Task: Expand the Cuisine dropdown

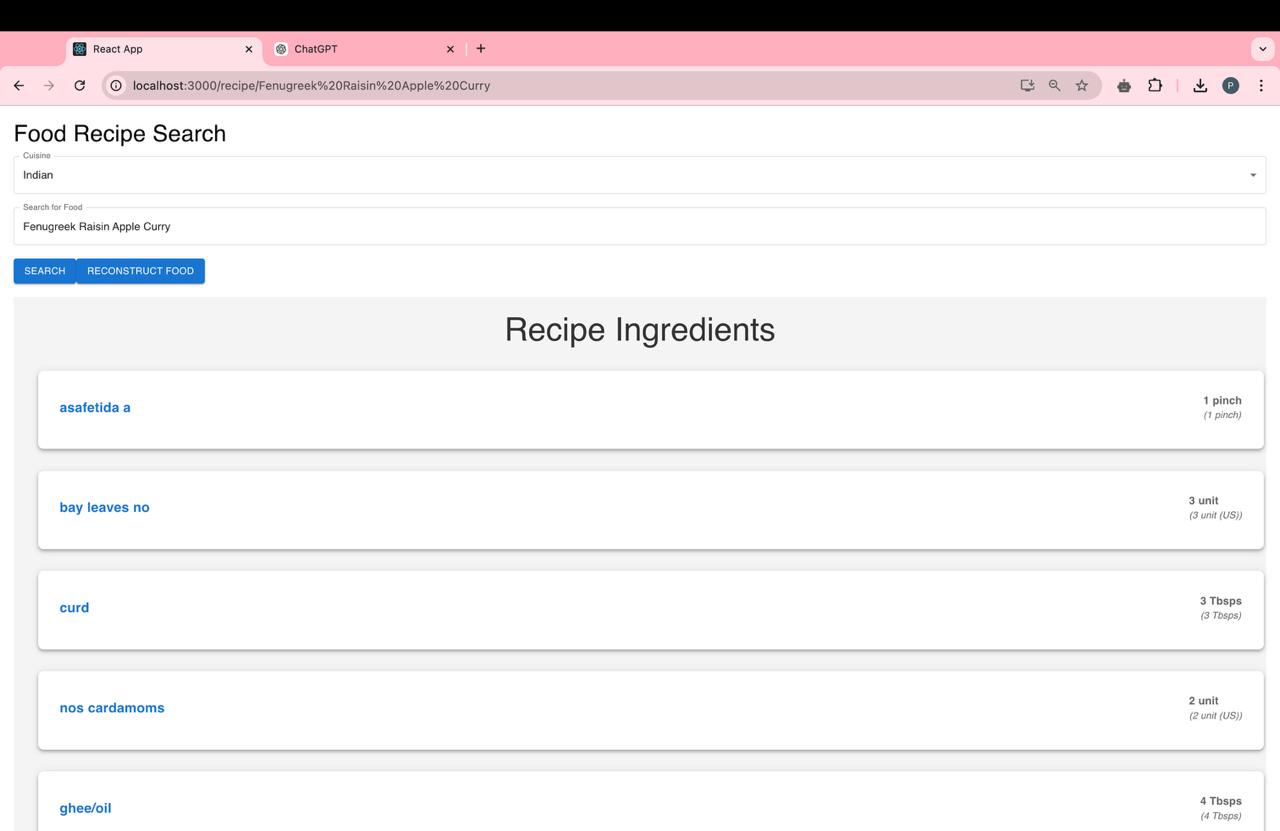Action: [x=640, y=175]
